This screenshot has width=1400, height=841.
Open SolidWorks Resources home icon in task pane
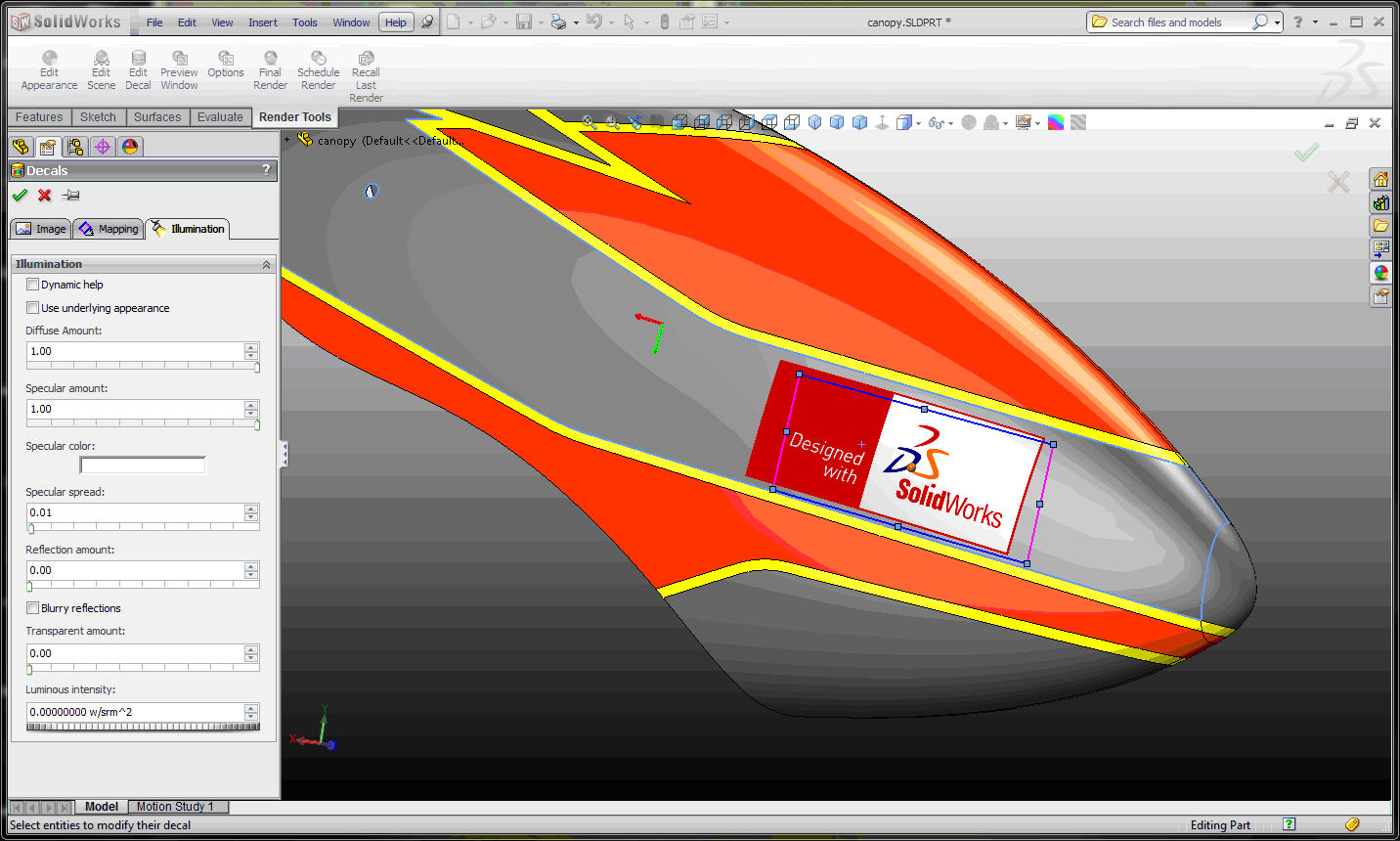[1380, 179]
